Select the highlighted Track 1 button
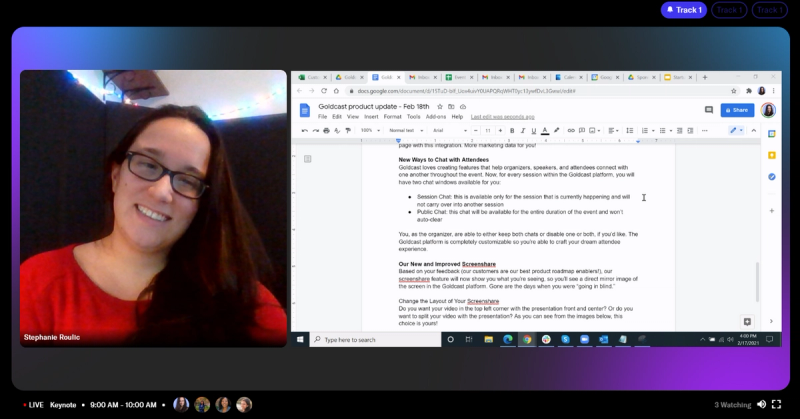Image resolution: width=800 pixels, height=419 pixels. coord(684,10)
